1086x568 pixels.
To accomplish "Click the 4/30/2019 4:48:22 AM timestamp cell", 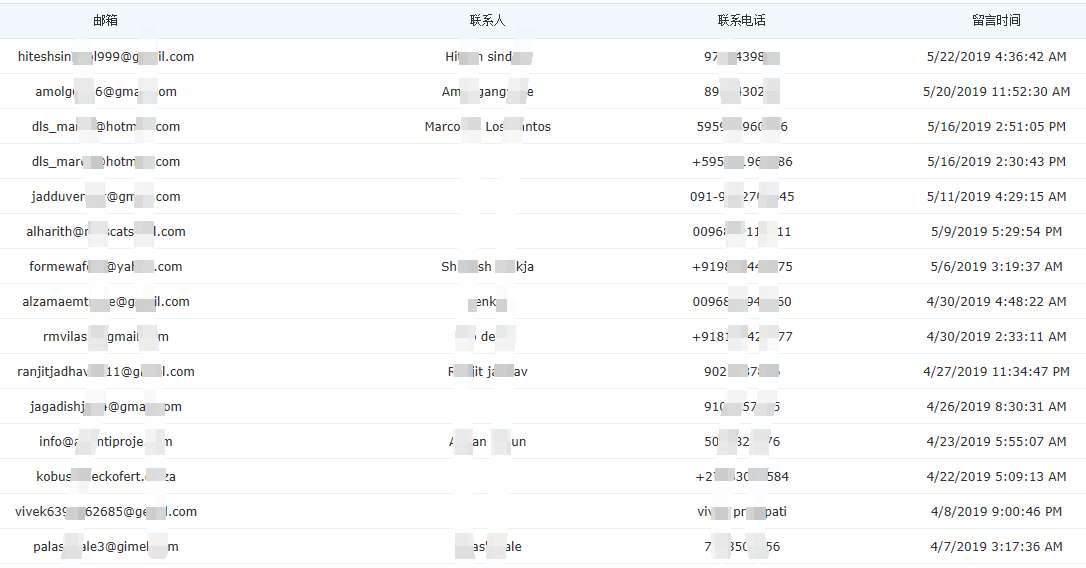I will 996,302.
